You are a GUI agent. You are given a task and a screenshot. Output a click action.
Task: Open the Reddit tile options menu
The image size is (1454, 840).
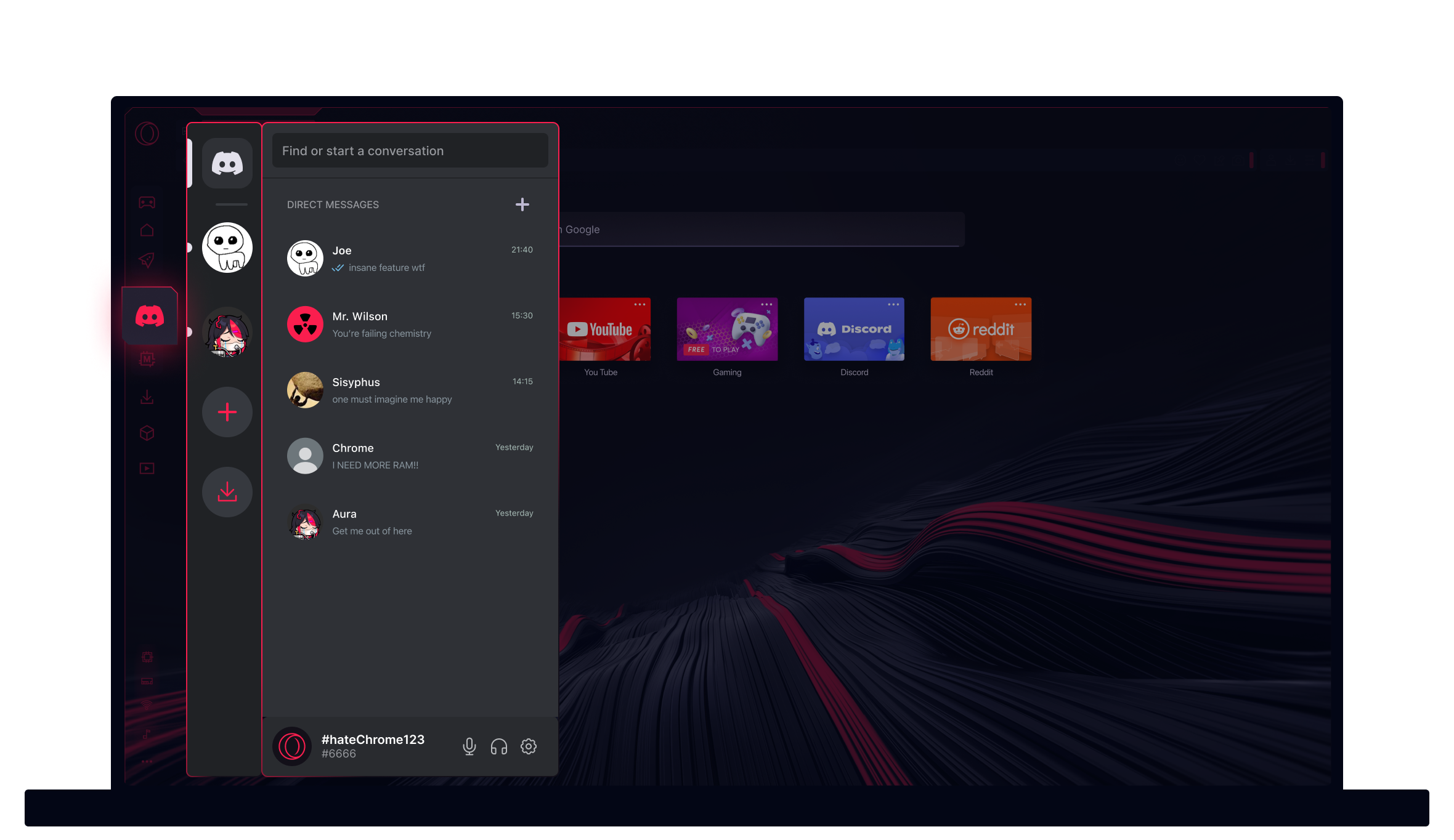(x=1020, y=304)
